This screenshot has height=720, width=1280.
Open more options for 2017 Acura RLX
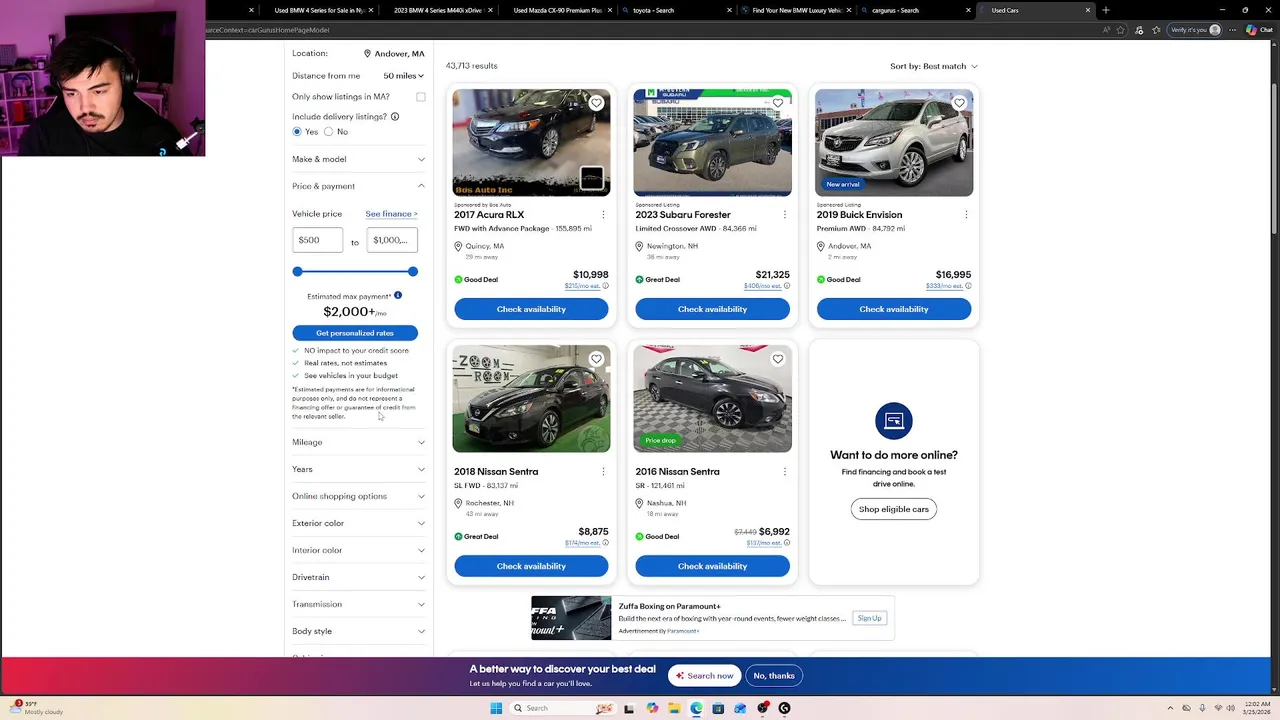point(603,215)
